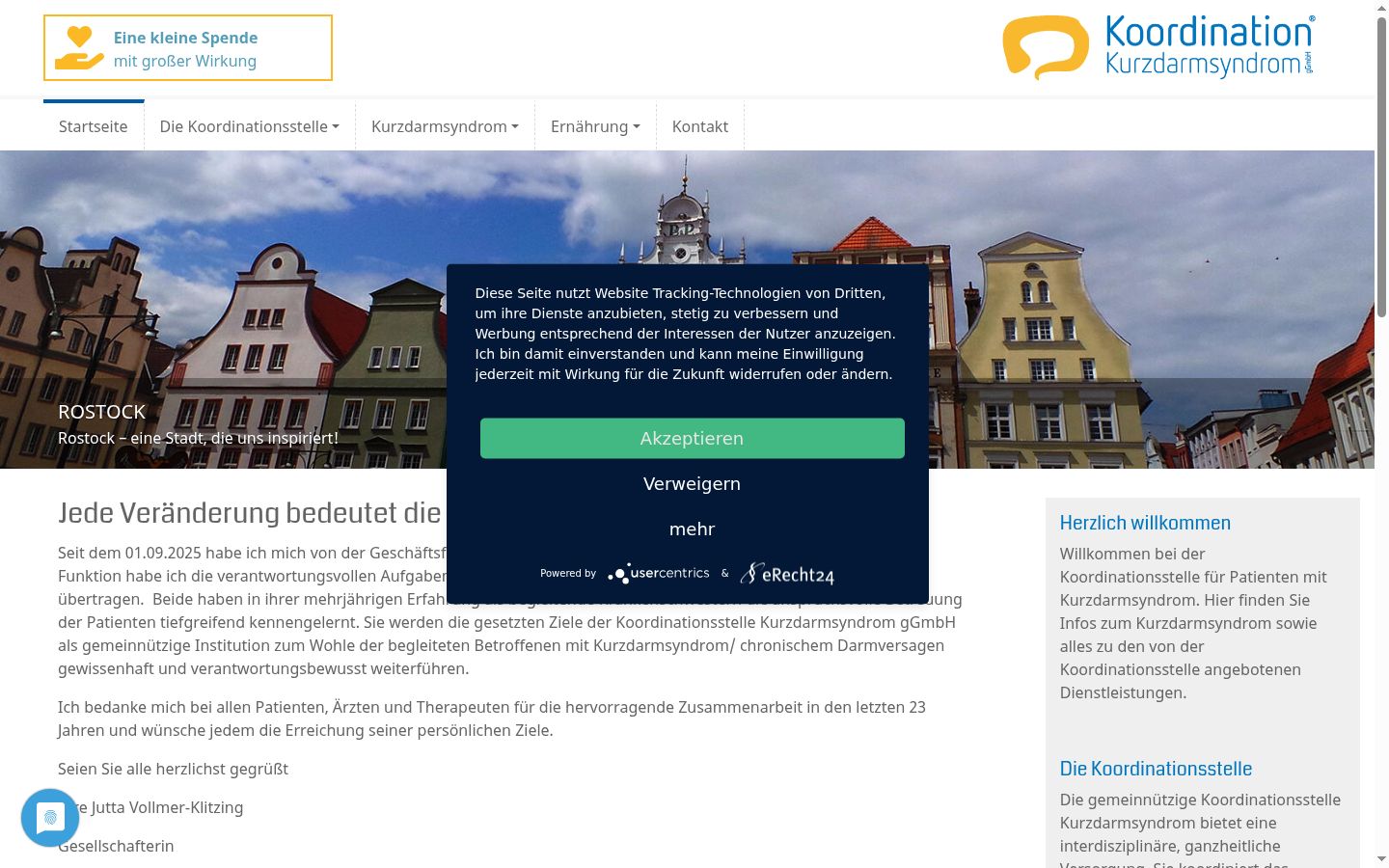Open the fingerprint privacy settings button

(x=50, y=818)
